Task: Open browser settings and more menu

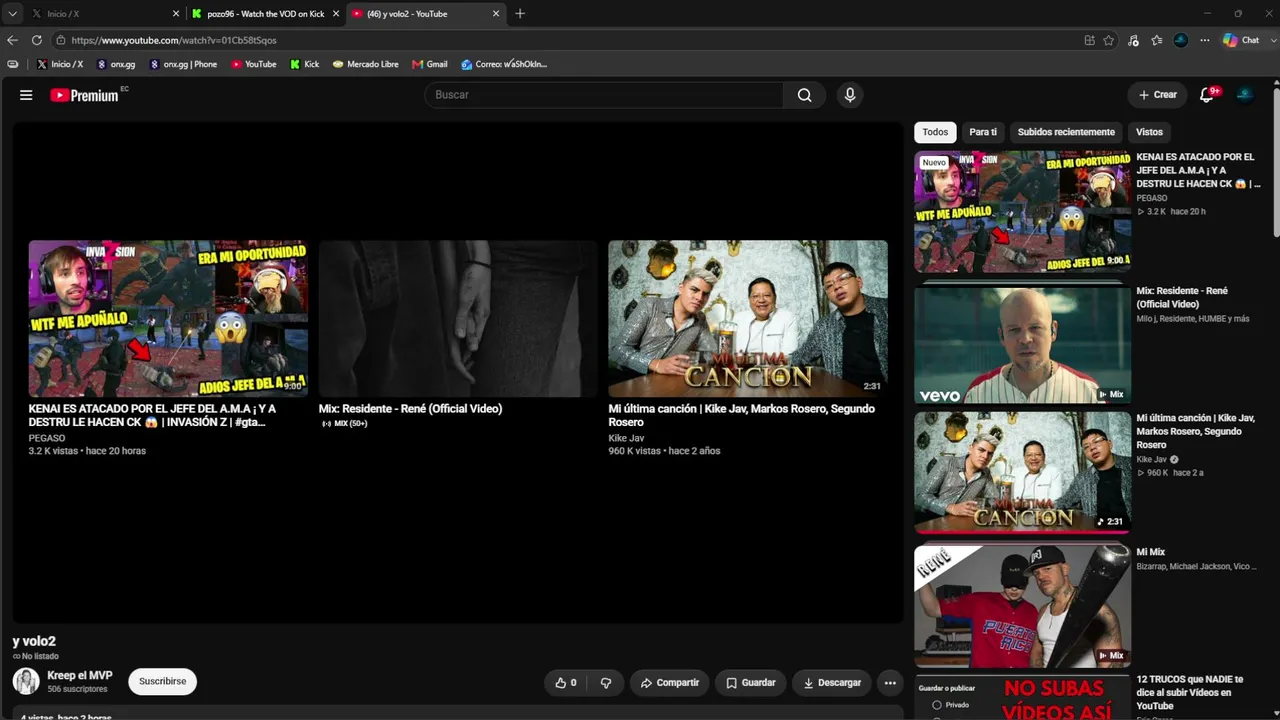Action: [x=1205, y=40]
